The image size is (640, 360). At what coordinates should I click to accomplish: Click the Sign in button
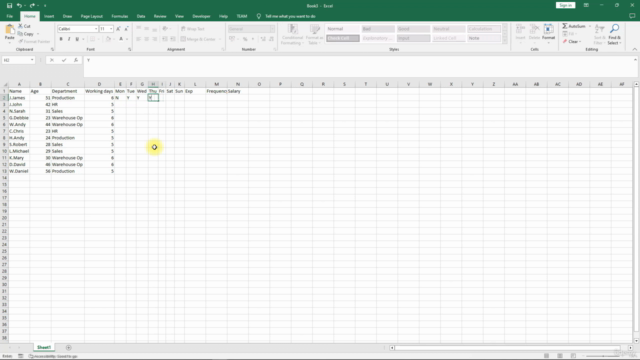[x=565, y=5]
